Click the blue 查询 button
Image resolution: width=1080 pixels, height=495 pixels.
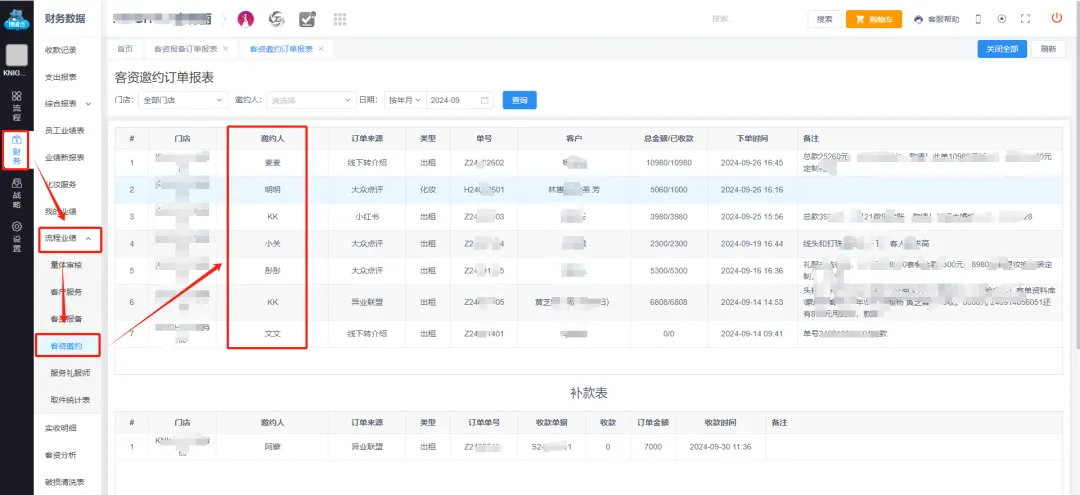click(520, 100)
